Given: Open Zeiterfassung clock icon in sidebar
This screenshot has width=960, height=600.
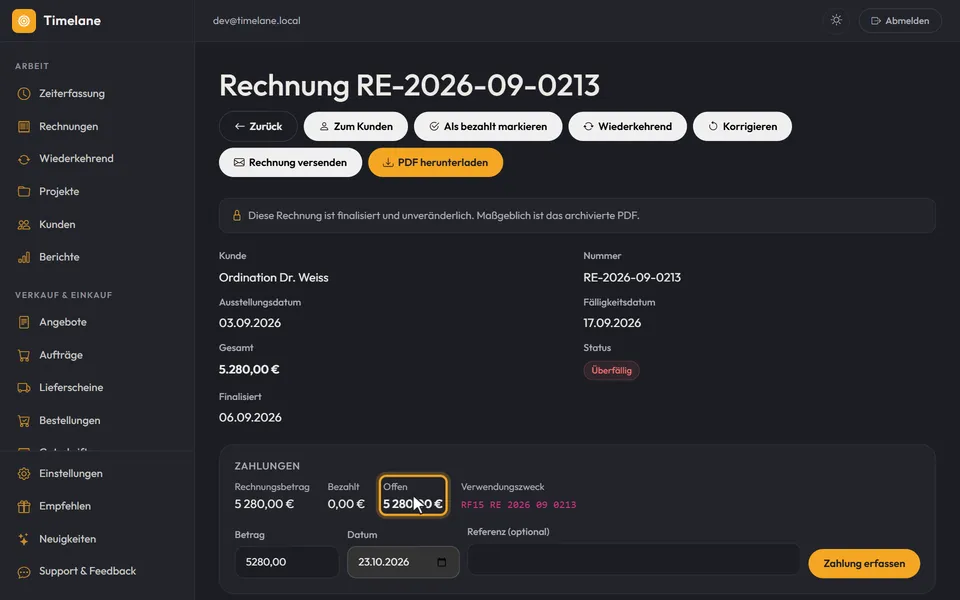Looking at the screenshot, I should coord(24,94).
